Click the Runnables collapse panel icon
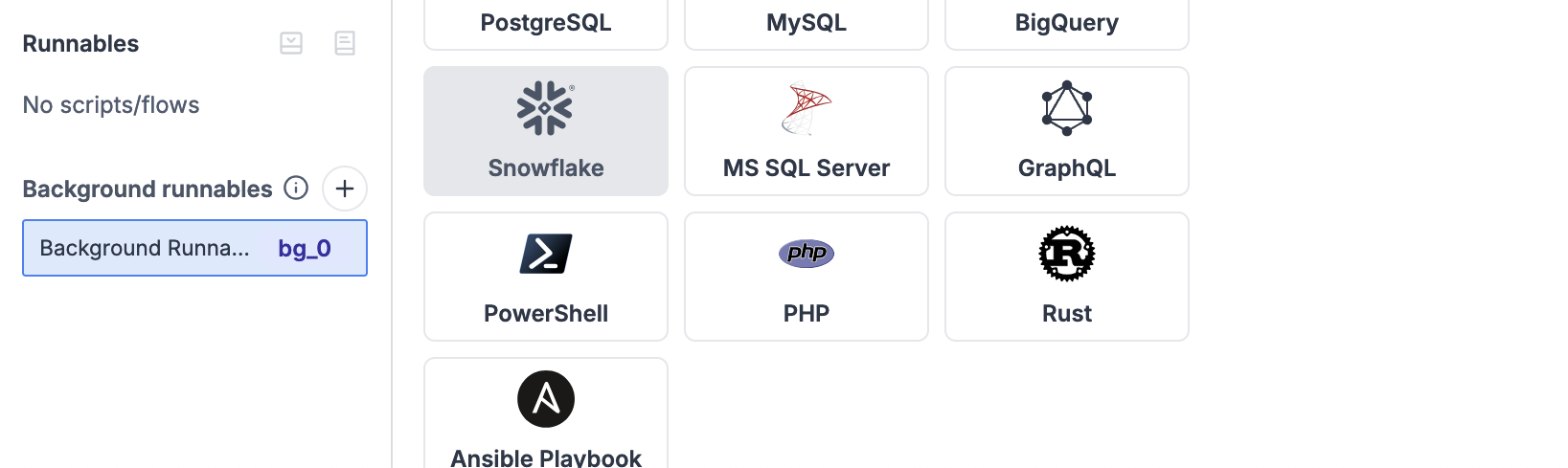This screenshot has width=1568, height=468. coord(291,43)
